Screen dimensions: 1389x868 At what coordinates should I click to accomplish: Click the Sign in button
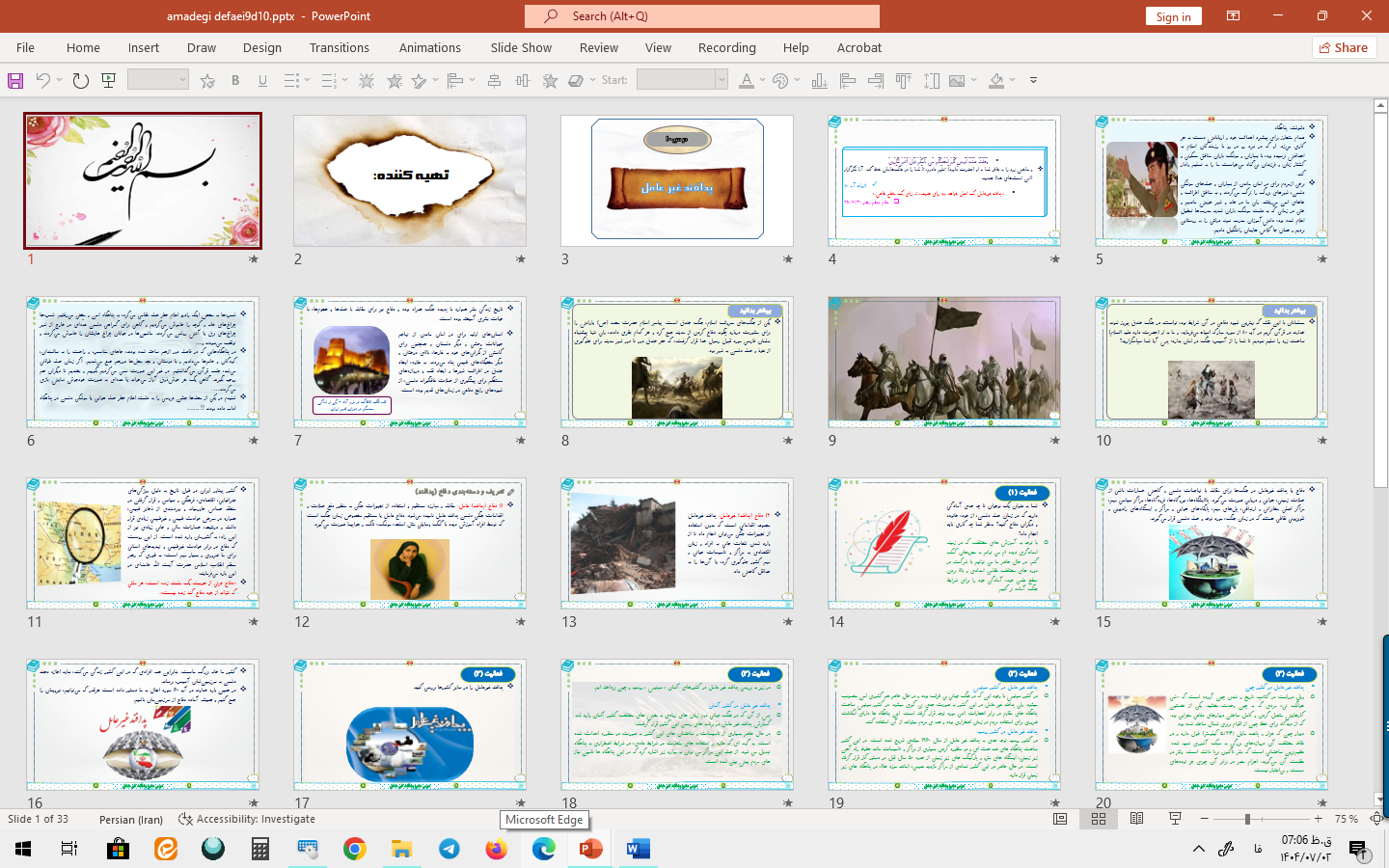(1173, 16)
